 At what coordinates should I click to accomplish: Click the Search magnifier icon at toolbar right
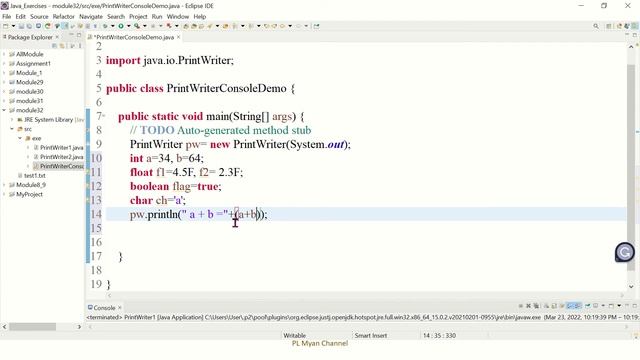click(596, 26)
